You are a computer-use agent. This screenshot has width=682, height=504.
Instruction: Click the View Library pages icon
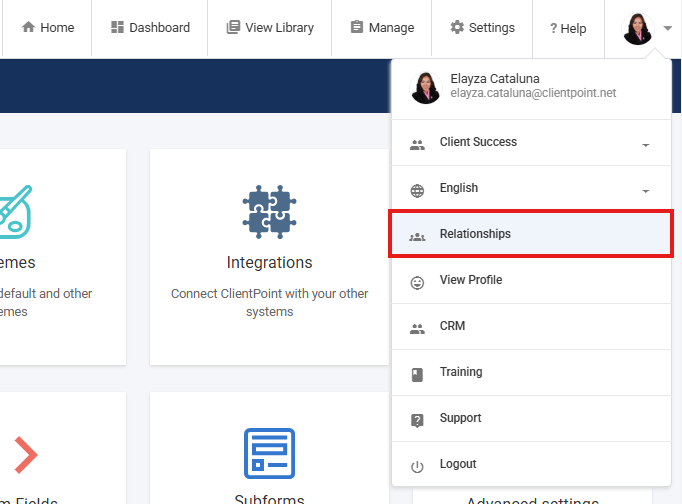click(x=233, y=27)
